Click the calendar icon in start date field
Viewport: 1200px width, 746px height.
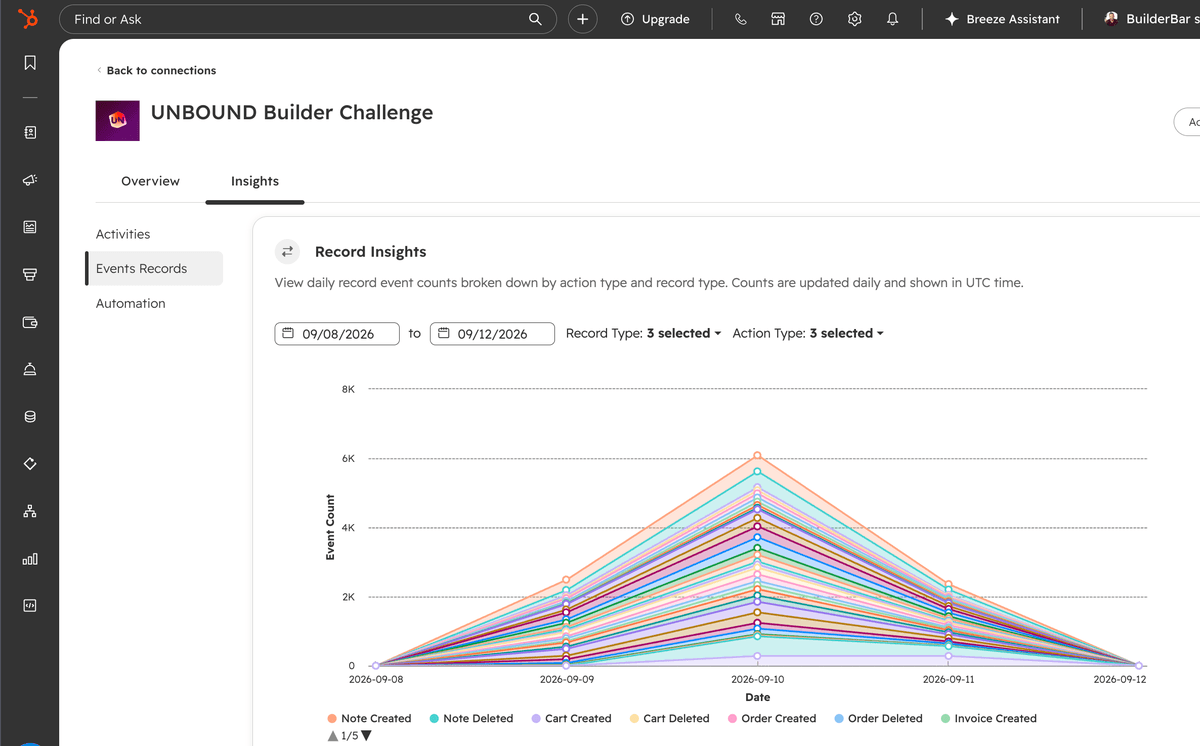(288, 333)
